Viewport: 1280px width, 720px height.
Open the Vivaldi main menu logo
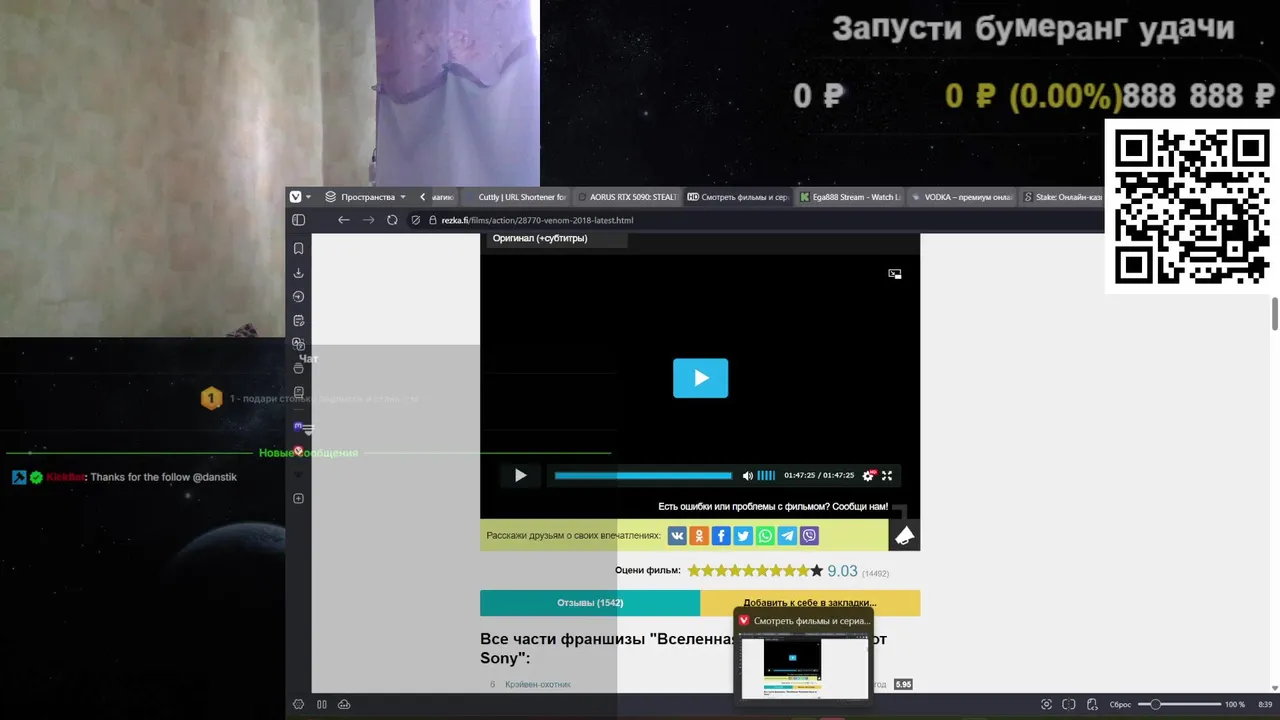[x=295, y=197]
